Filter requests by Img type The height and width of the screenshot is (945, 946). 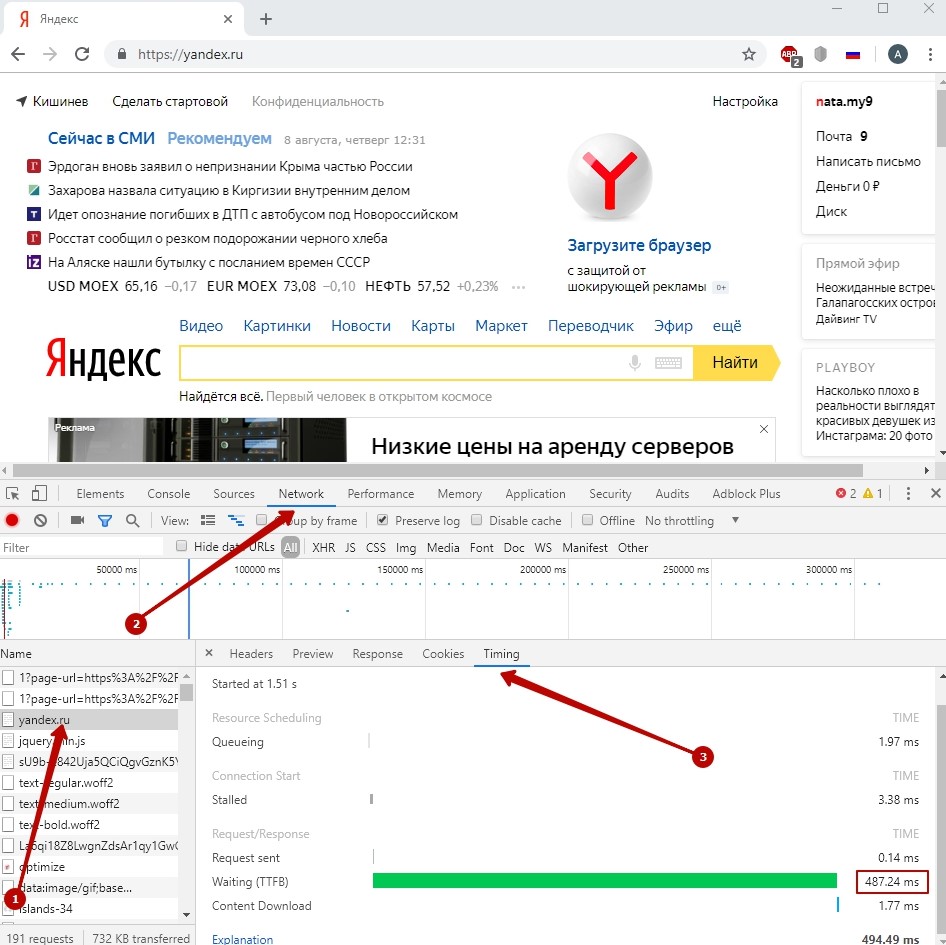406,547
